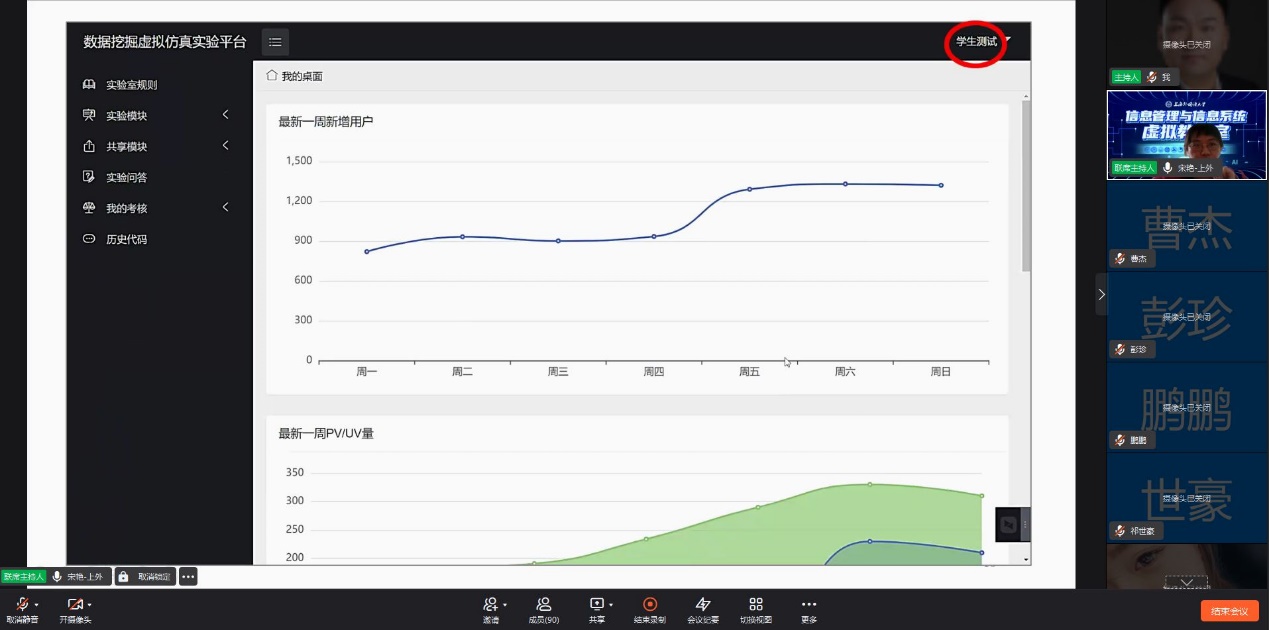Open the 邀请 invite icon

click(x=490, y=604)
